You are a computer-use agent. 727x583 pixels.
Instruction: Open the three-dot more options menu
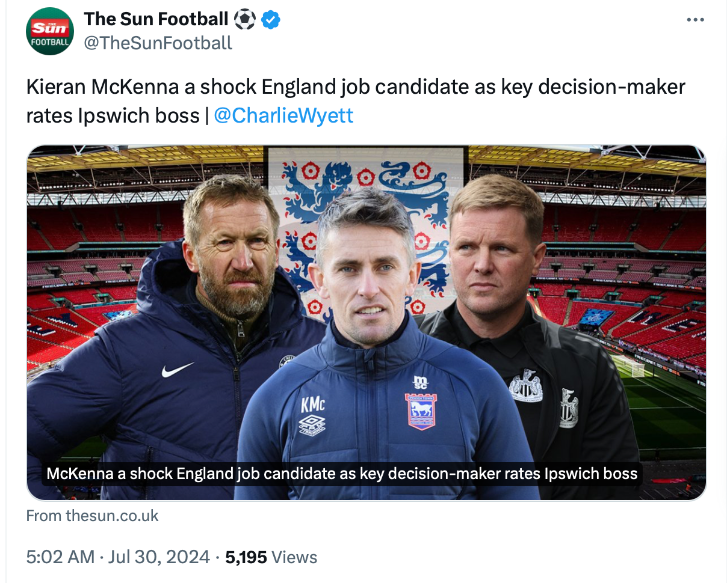pos(700,20)
